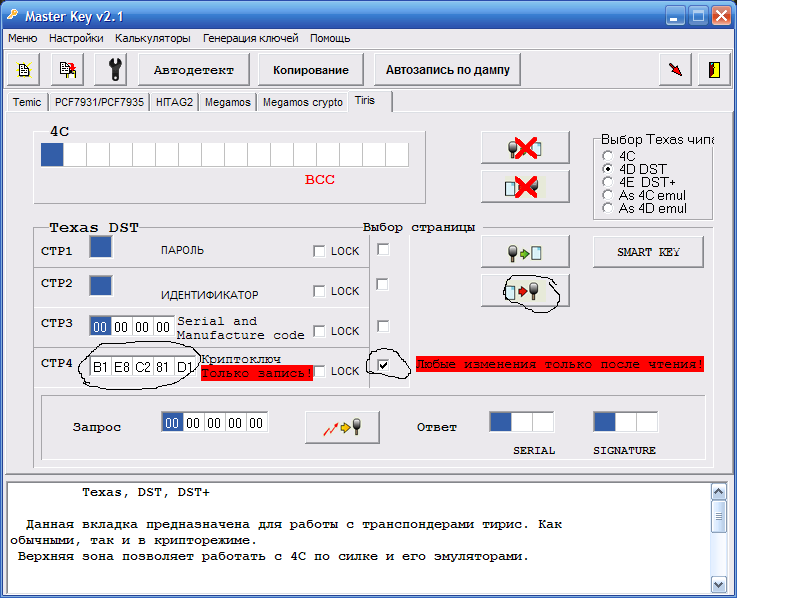
Task: Click the B1 byte in СТР4
Action: 101,367
